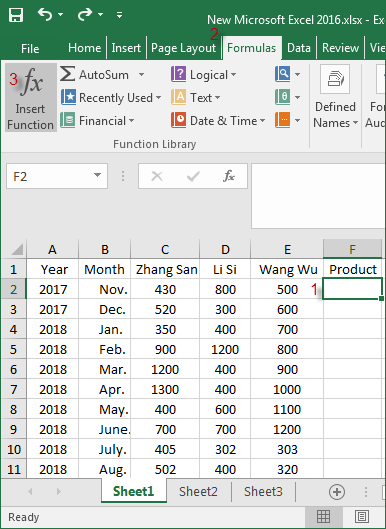Open the File tab

30,48
